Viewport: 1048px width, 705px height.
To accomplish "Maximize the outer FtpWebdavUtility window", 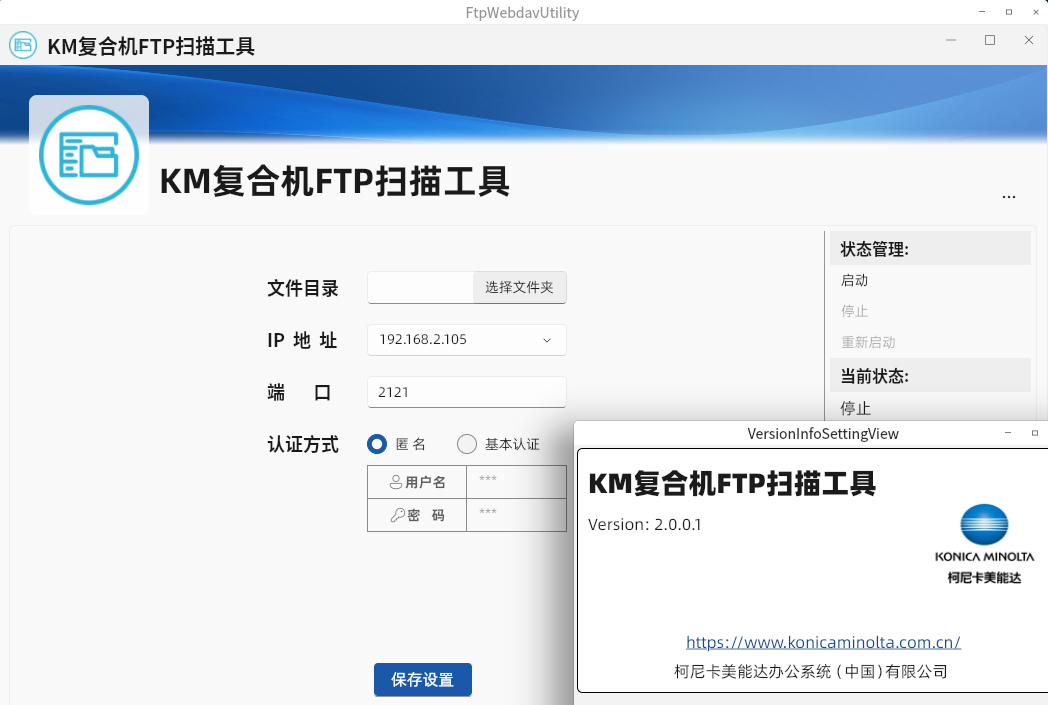I will 1009,12.
